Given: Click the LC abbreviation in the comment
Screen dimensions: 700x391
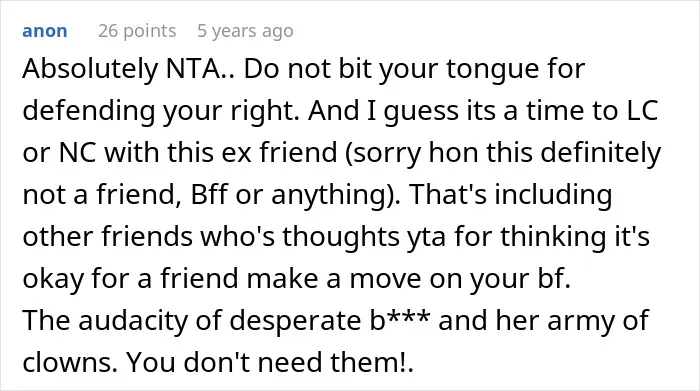Looking at the screenshot, I should [642, 111].
